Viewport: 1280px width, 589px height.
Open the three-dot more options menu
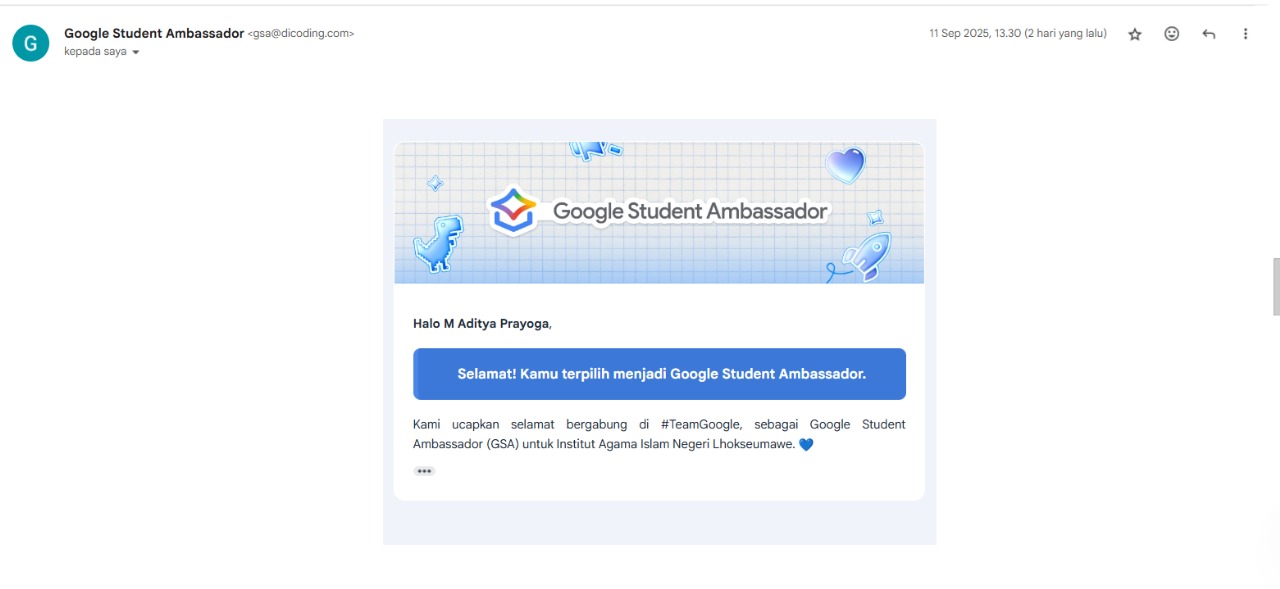pyautogui.click(x=1246, y=34)
